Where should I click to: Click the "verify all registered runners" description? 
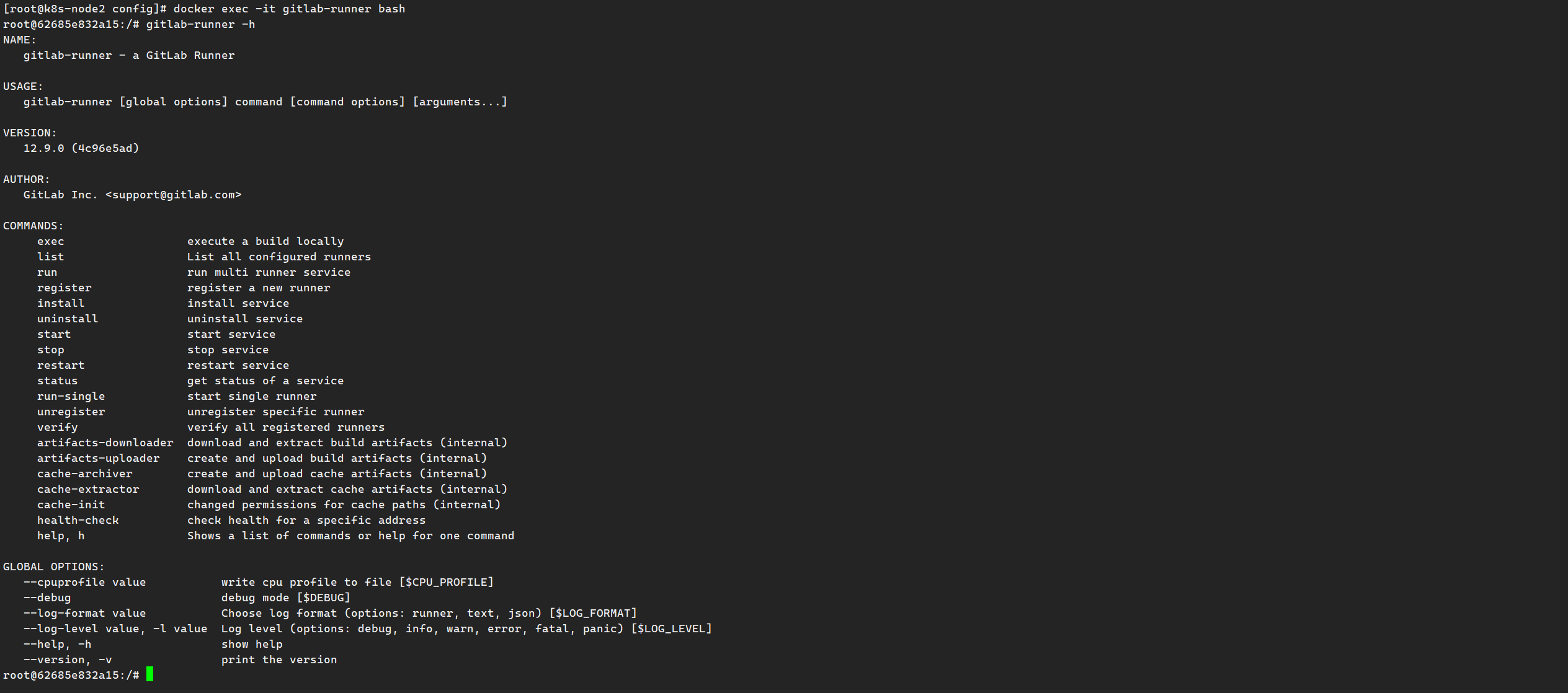(286, 427)
